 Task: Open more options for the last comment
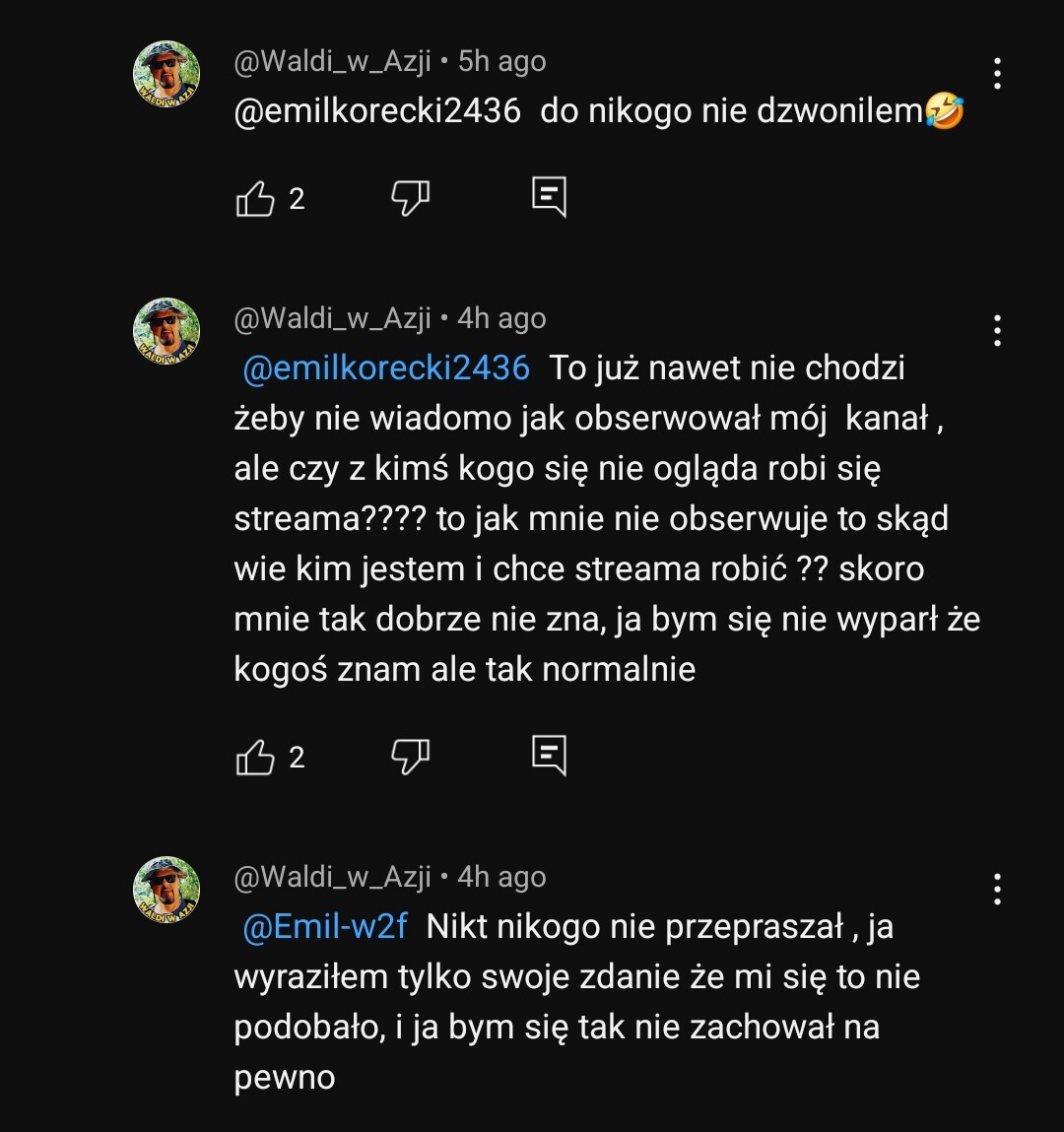[997, 890]
